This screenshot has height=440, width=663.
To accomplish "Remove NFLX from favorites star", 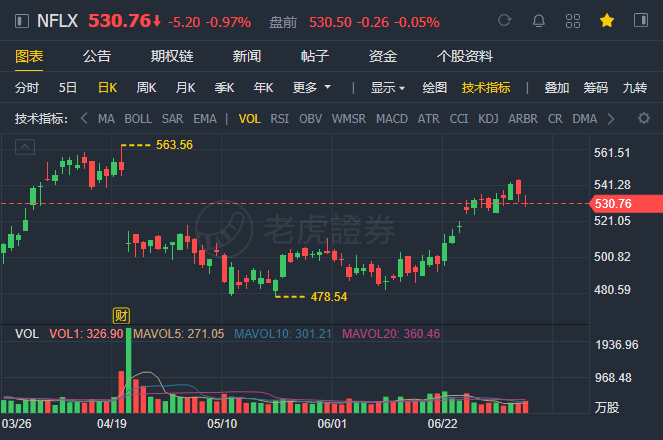I will tap(607, 20).
